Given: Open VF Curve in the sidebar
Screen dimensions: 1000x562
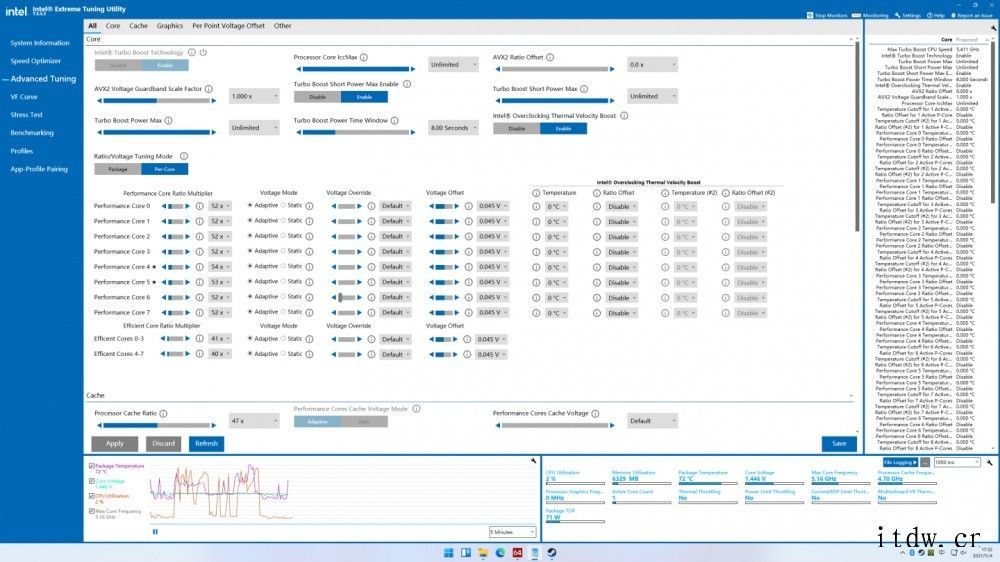Looking at the screenshot, I should coord(24,97).
